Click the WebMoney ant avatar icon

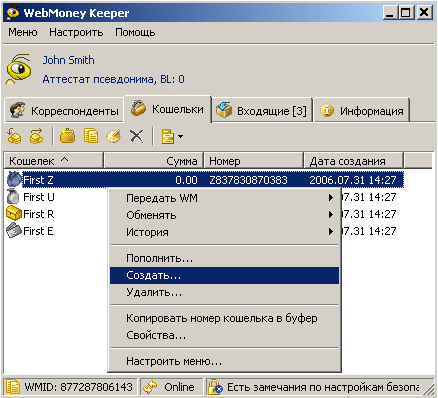pyautogui.click(x=19, y=69)
